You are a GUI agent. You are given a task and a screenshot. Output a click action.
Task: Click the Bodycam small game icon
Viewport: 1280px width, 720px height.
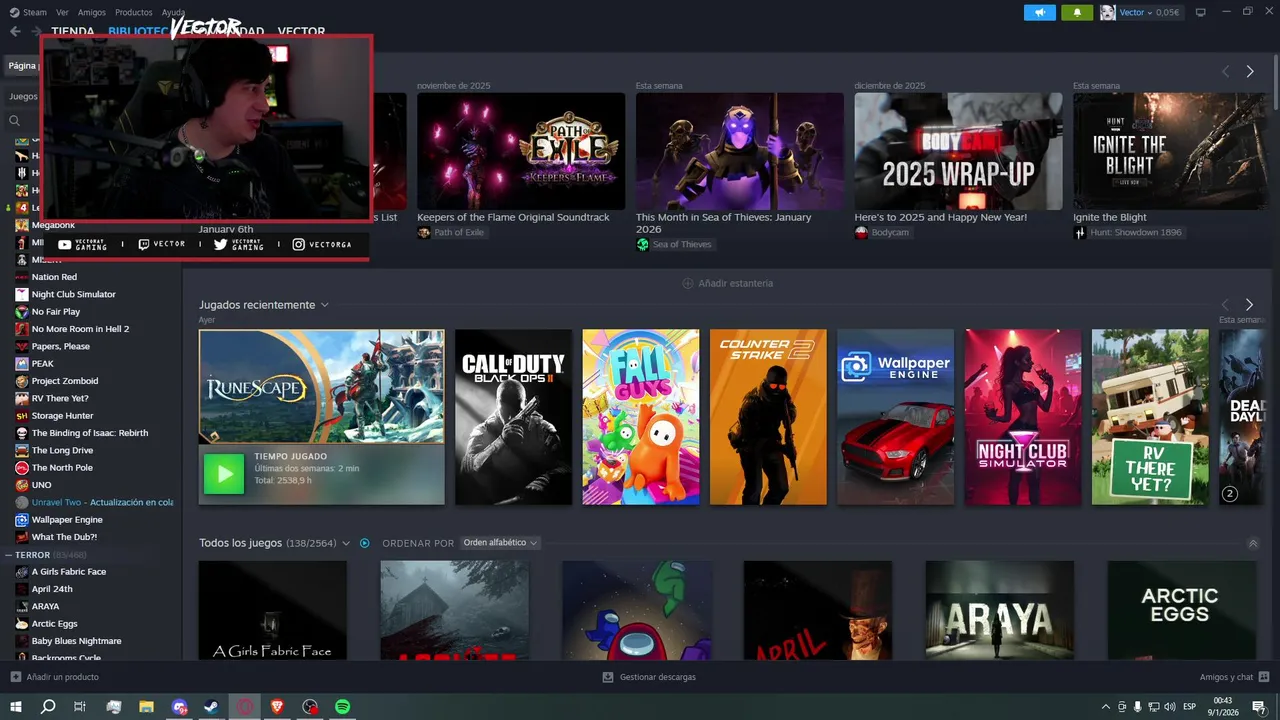pyautogui.click(x=861, y=232)
